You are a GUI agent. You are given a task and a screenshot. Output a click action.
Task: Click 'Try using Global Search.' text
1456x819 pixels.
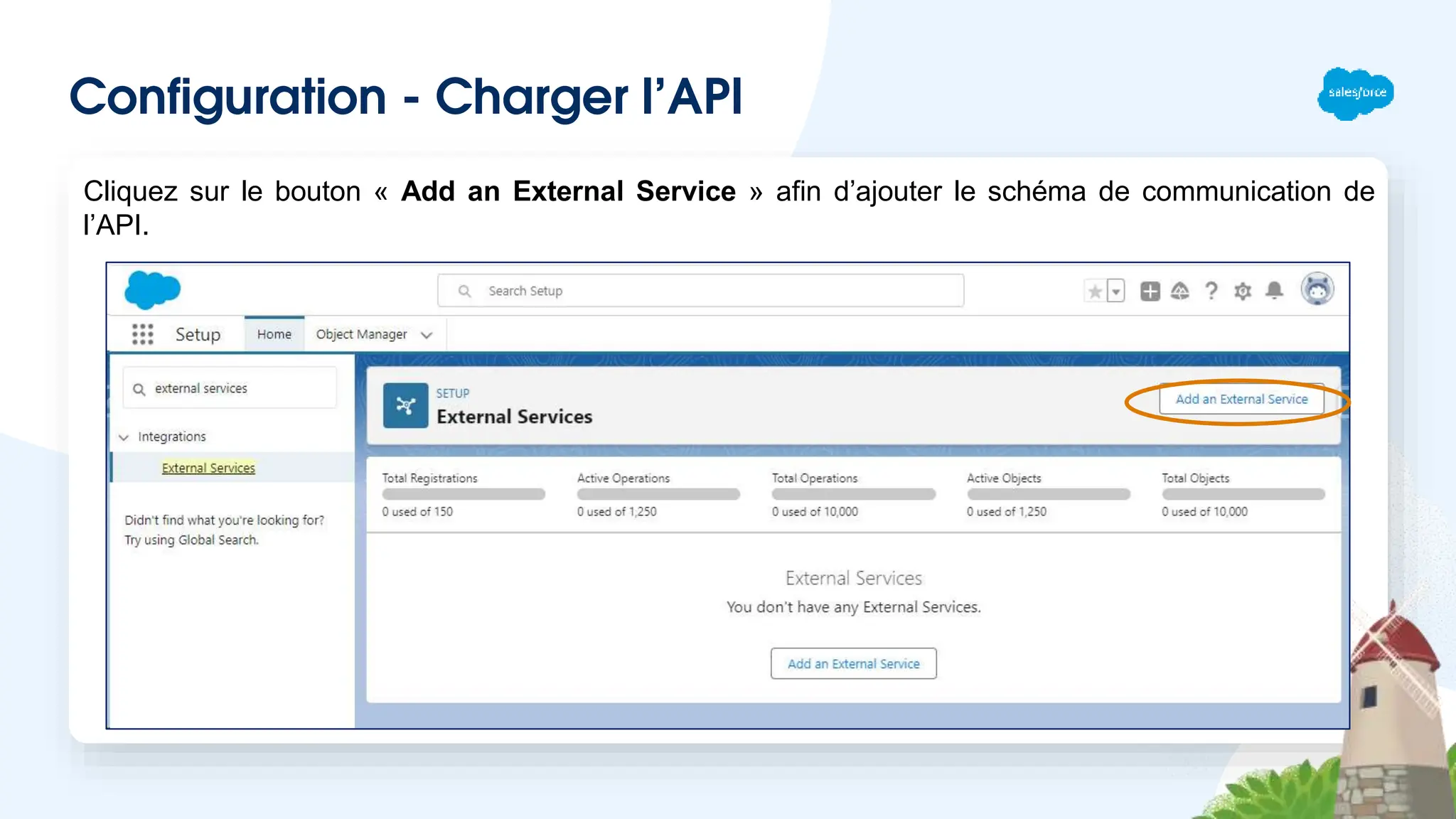pyautogui.click(x=191, y=540)
